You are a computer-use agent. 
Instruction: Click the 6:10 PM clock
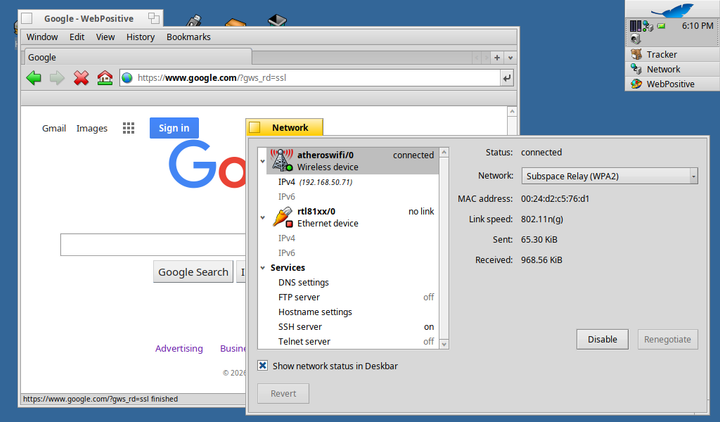coord(697,26)
